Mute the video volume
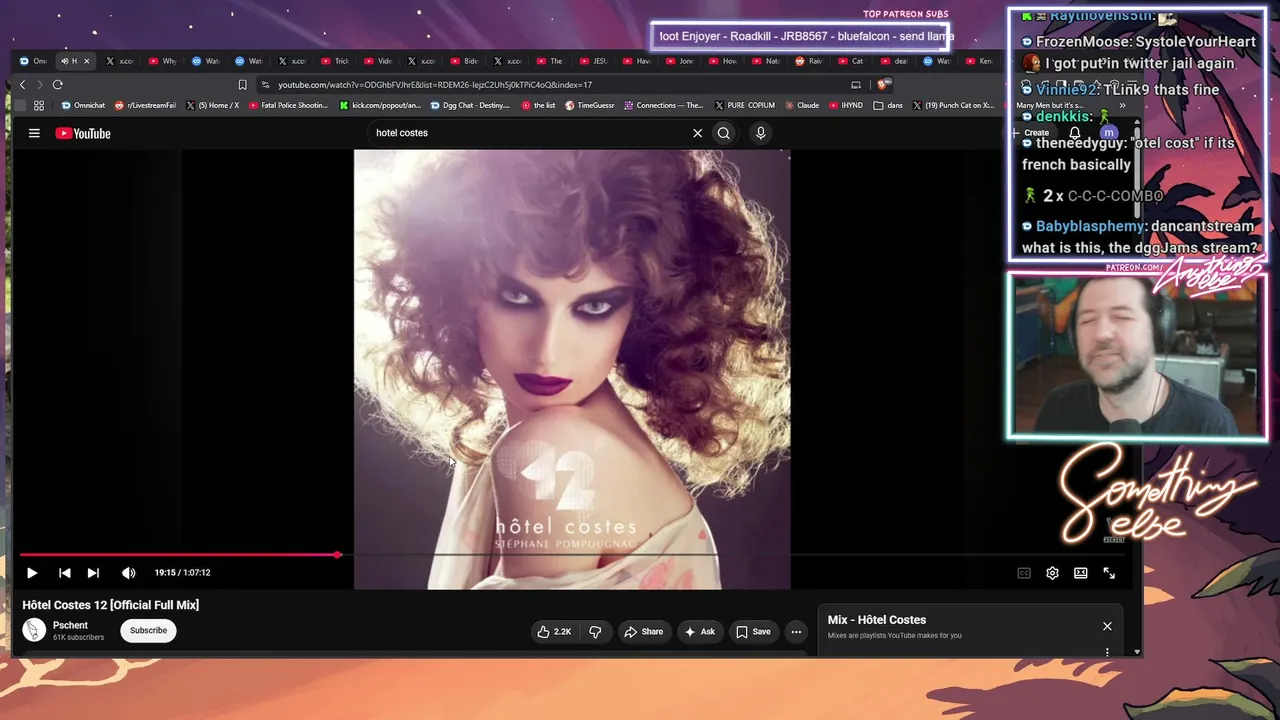 point(128,573)
